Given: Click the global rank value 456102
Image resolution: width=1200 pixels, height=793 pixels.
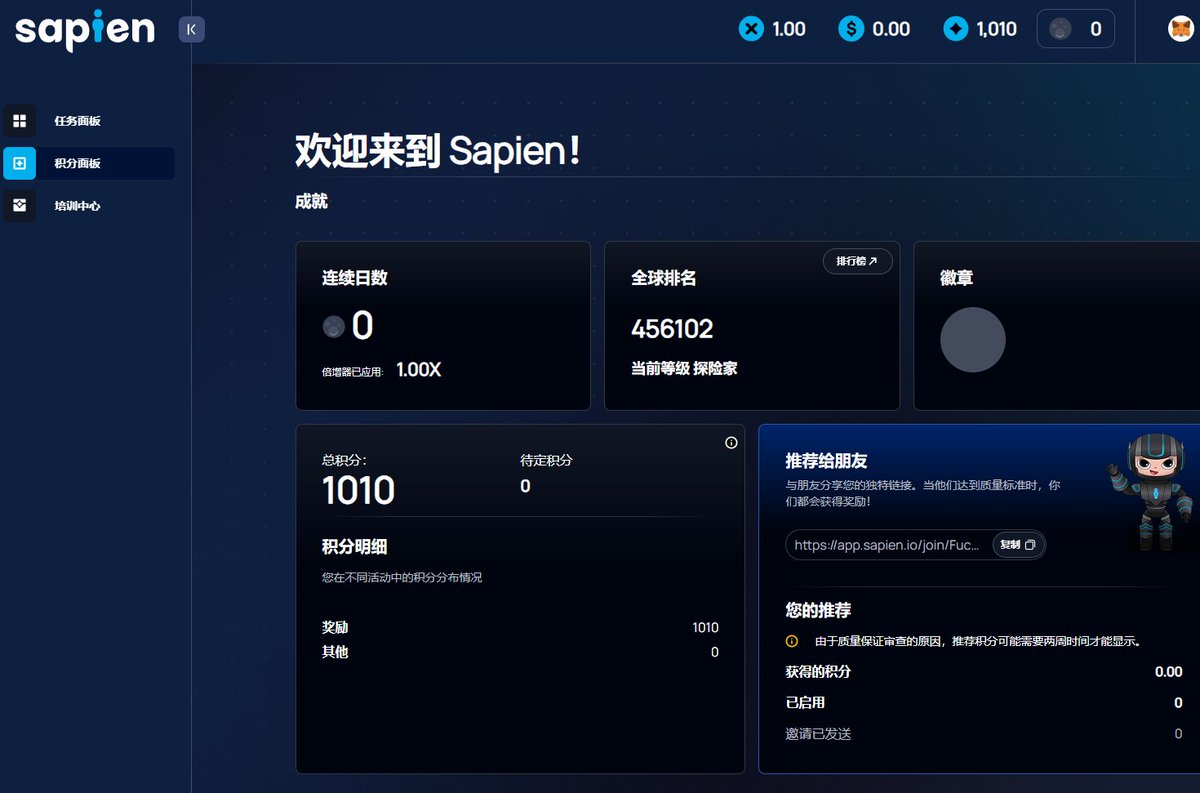Looking at the screenshot, I should (672, 329).
